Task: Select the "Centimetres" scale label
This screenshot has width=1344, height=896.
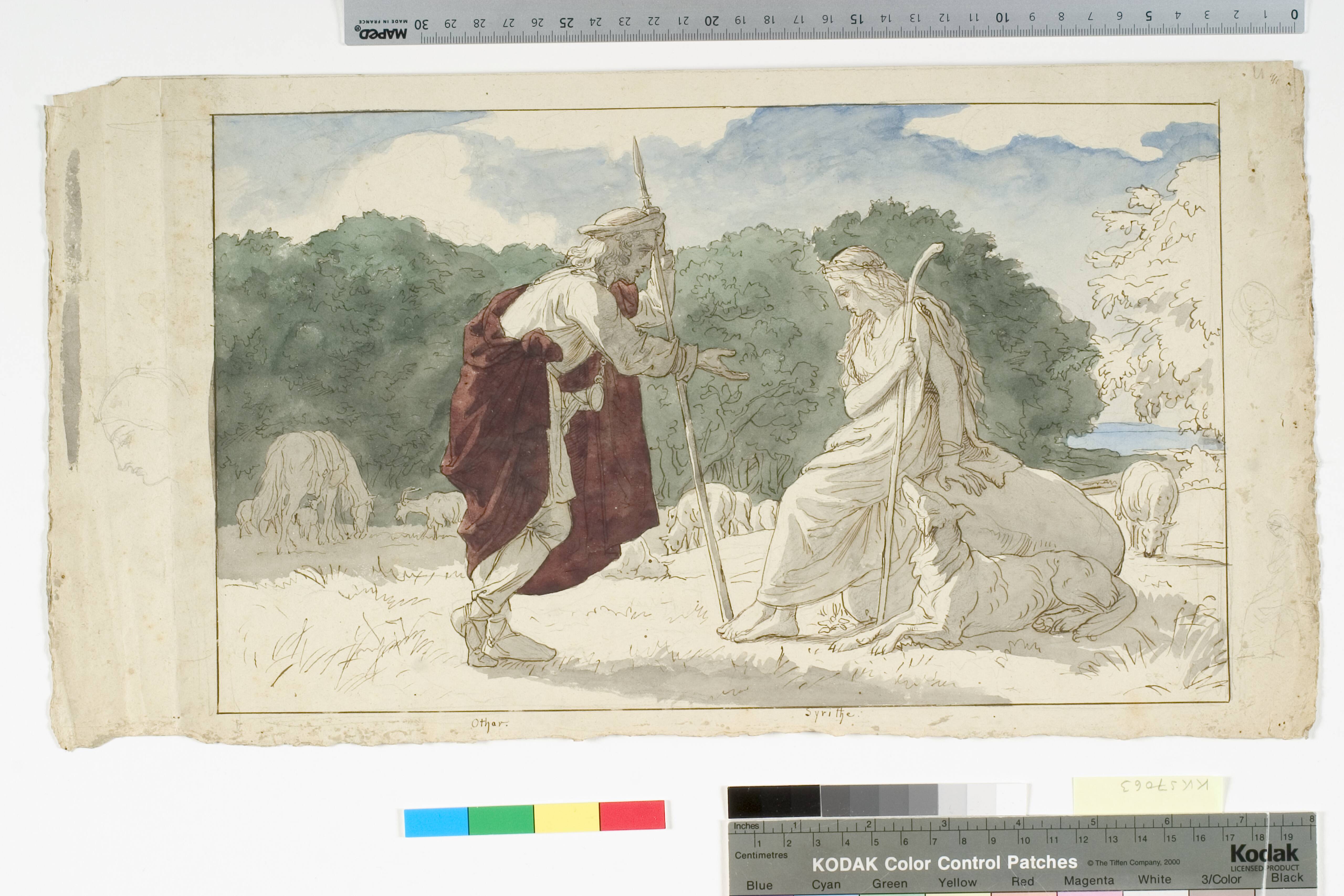Action: point(761,855)
